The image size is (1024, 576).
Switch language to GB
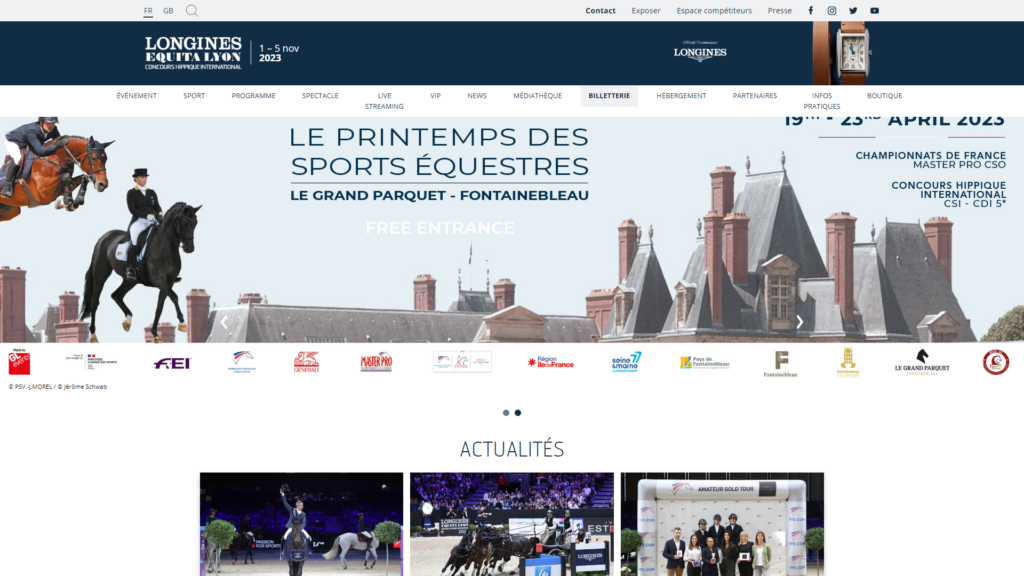pyautogui.click(x=168, y=10)
